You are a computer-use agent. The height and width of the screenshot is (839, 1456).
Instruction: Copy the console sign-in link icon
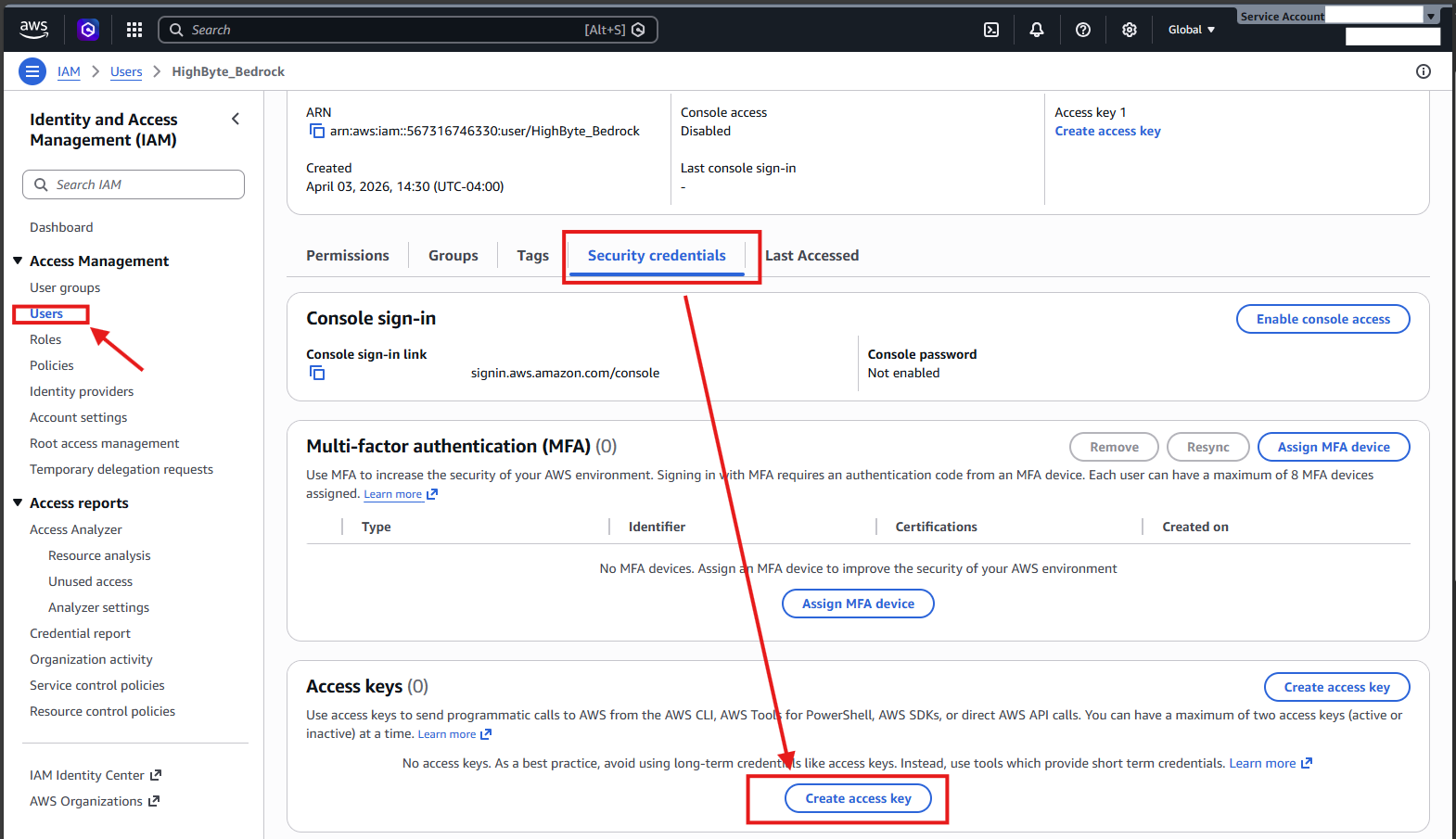click(x=317, y=373)
